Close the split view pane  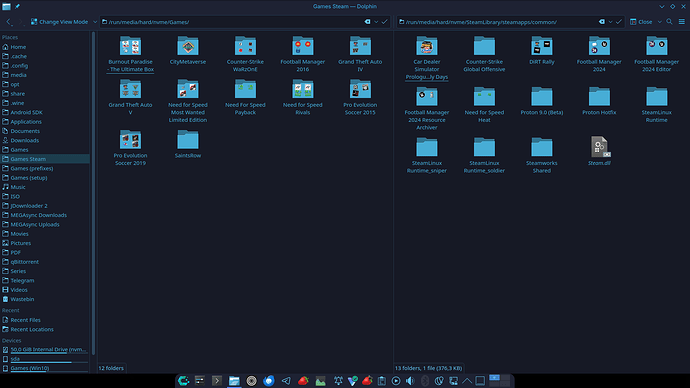[641, 22]
